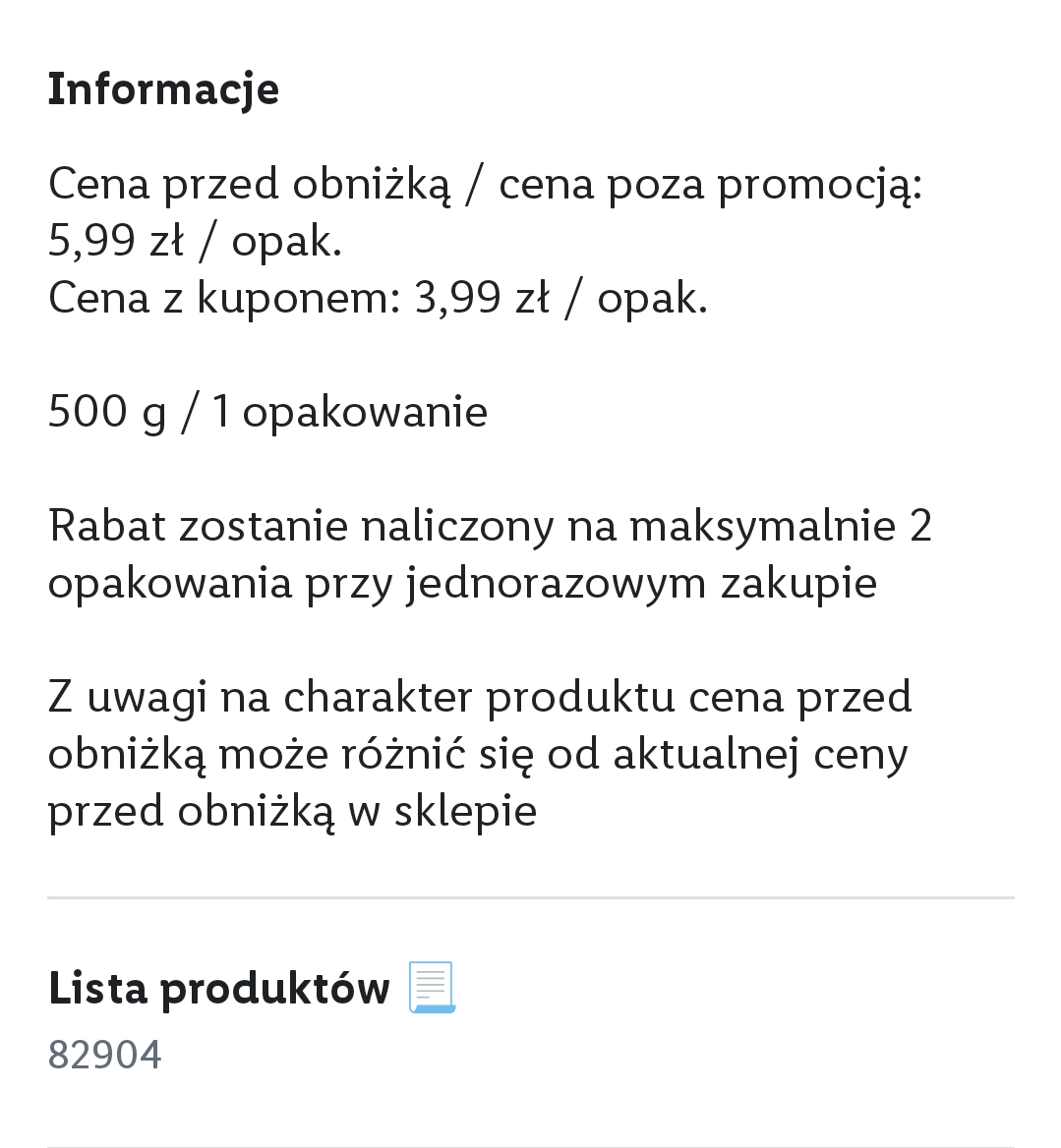Click the '1 opakowanie' text
Image resolution: width=1061 pixels, height=1148 pixels.
[x=350, y=412]
